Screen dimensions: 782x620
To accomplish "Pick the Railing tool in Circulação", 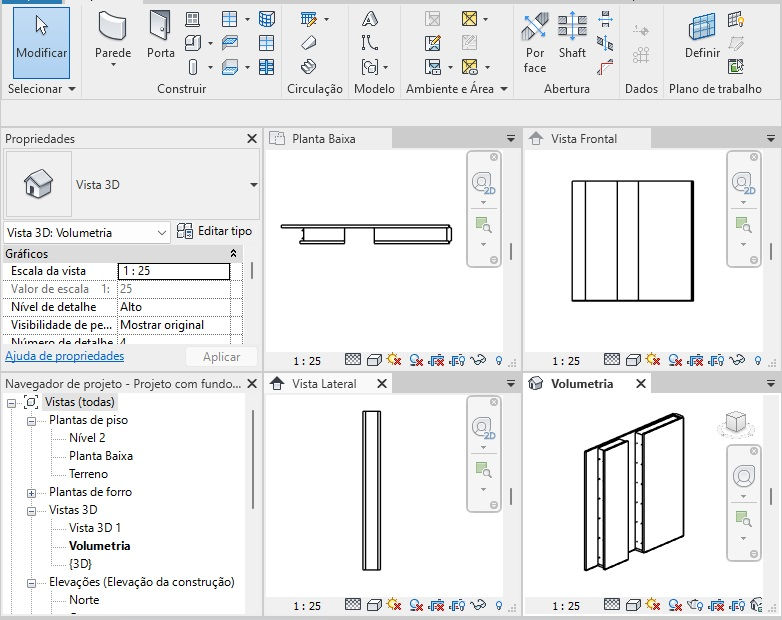I will (309, 19).
